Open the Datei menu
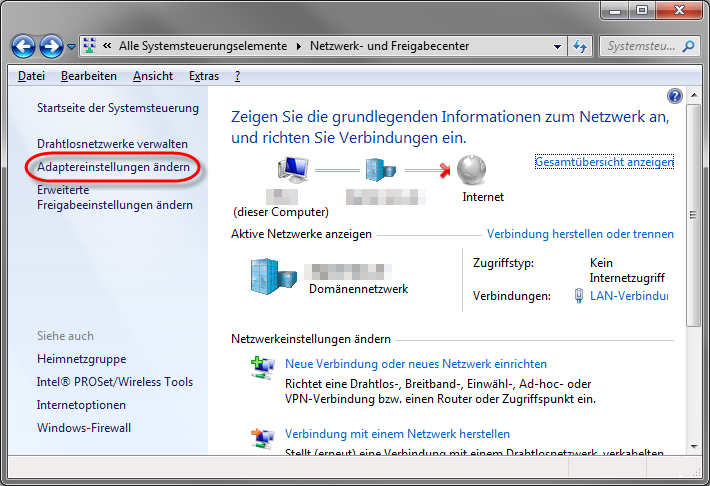Image resolution: width=710 pixels, height=486 pixels. pos(31,76)
